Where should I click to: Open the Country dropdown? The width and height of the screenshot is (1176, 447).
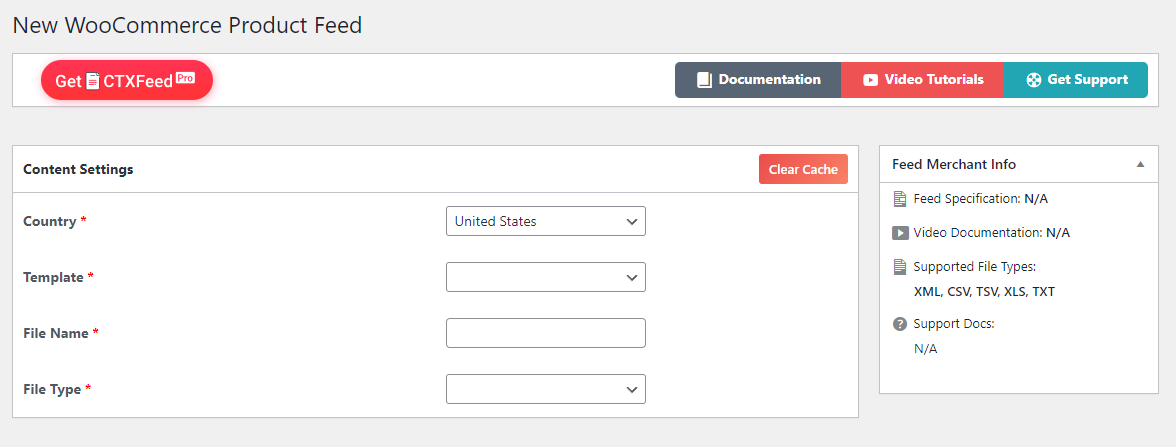[x=545, y=221]
